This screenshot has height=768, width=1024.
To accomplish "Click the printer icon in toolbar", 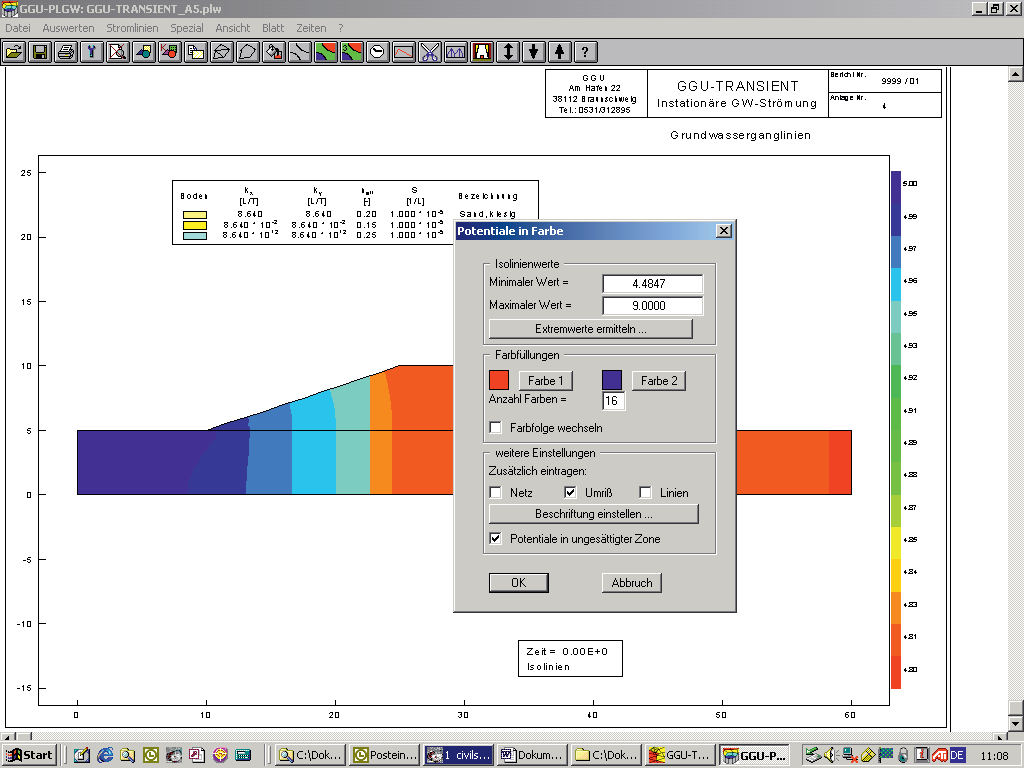I will [66, 52].
